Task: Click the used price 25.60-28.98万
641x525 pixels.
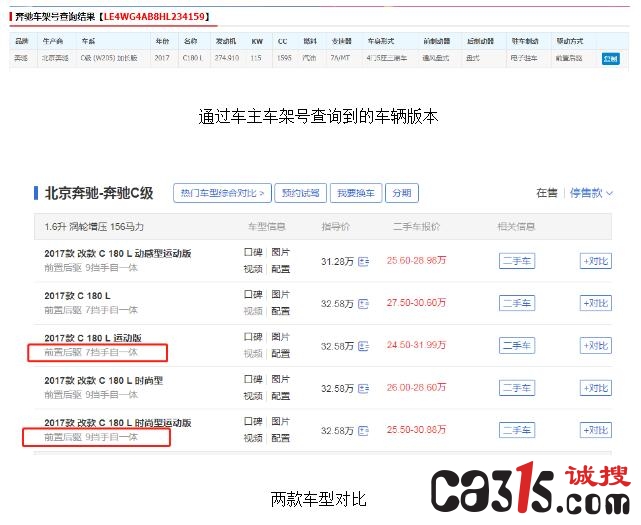Action: pyautogui.click(x=416, y=260)
